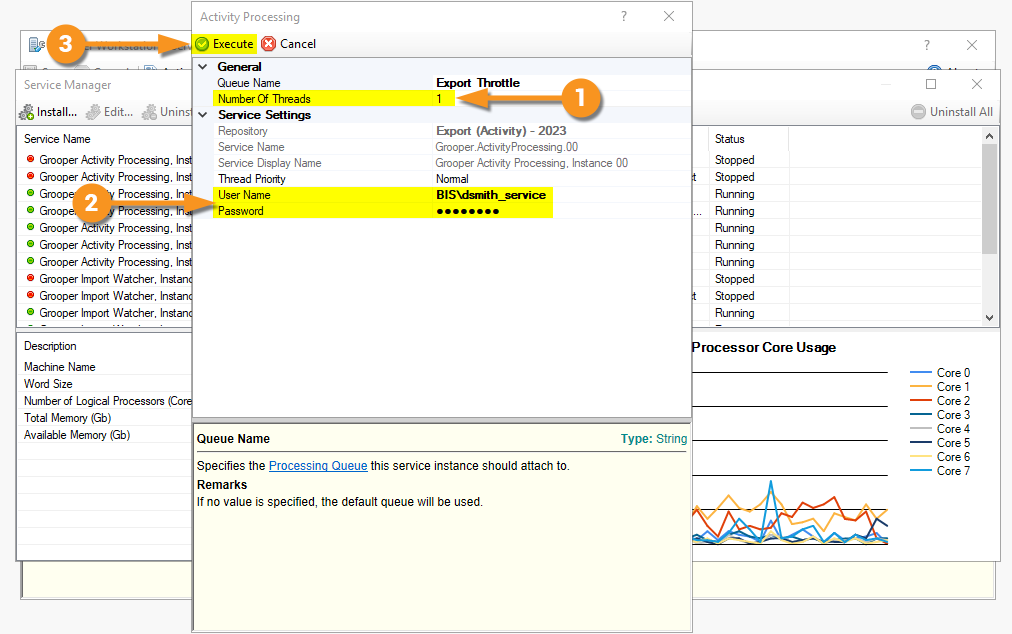Viewport: 1012px width, 634px height.
Task: Click Edit in Service Manager toolbar
Action: point(110,112)
